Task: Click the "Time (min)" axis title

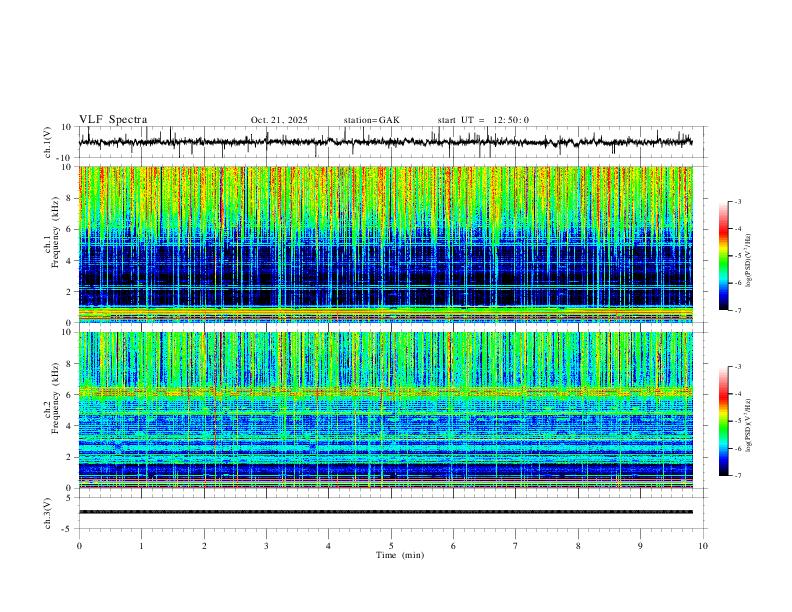Action: [400, 555]
